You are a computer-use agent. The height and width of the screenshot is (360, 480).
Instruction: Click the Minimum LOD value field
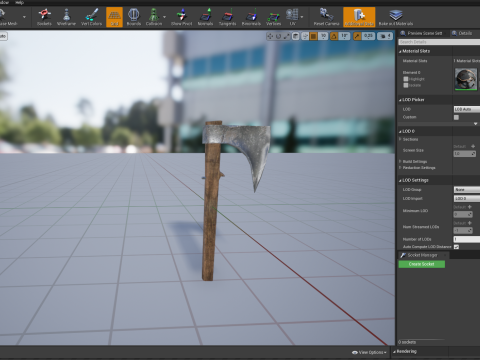[x=463, y=214]
